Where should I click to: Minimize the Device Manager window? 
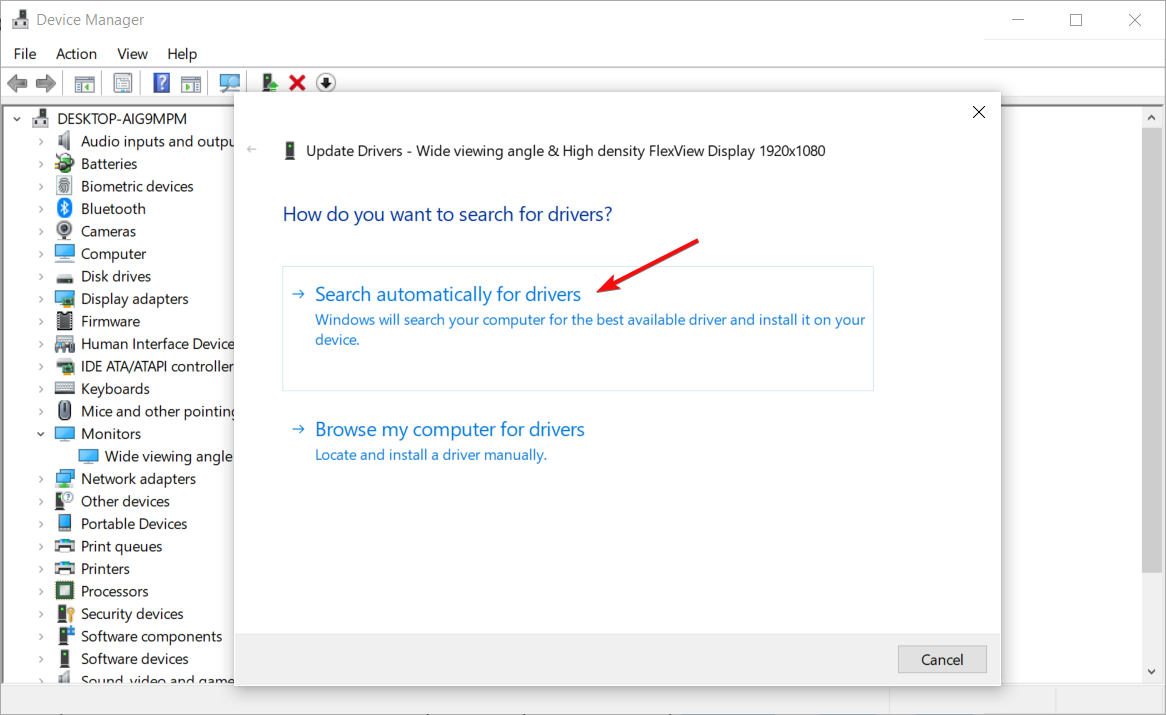(1018, 20)
